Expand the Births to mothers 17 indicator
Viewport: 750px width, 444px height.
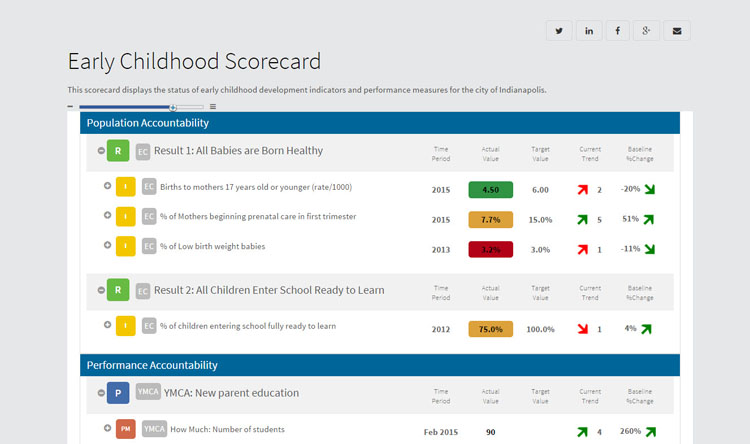click(x=108, y=186)
